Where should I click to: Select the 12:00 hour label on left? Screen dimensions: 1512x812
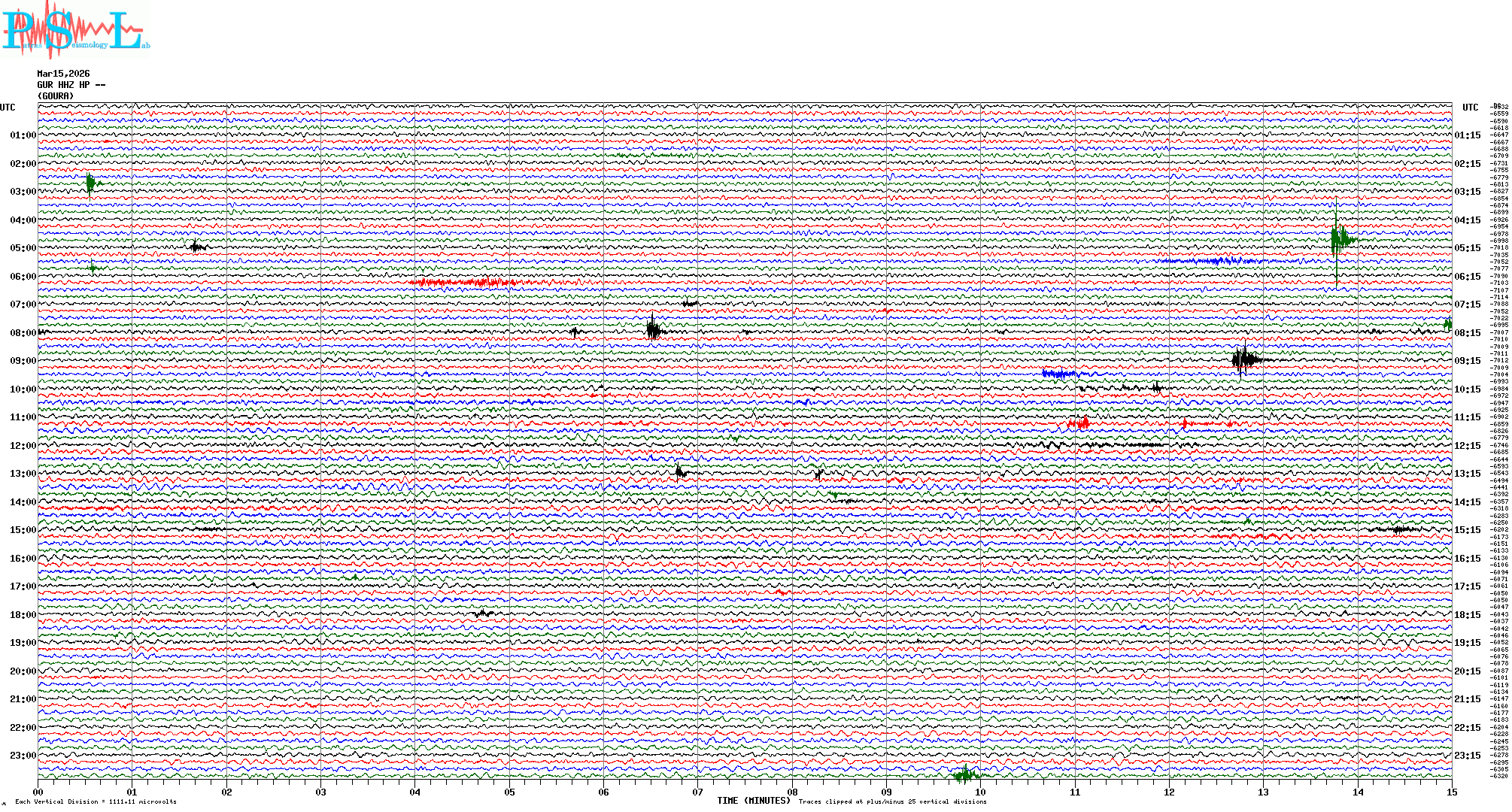tap(23, 446)
